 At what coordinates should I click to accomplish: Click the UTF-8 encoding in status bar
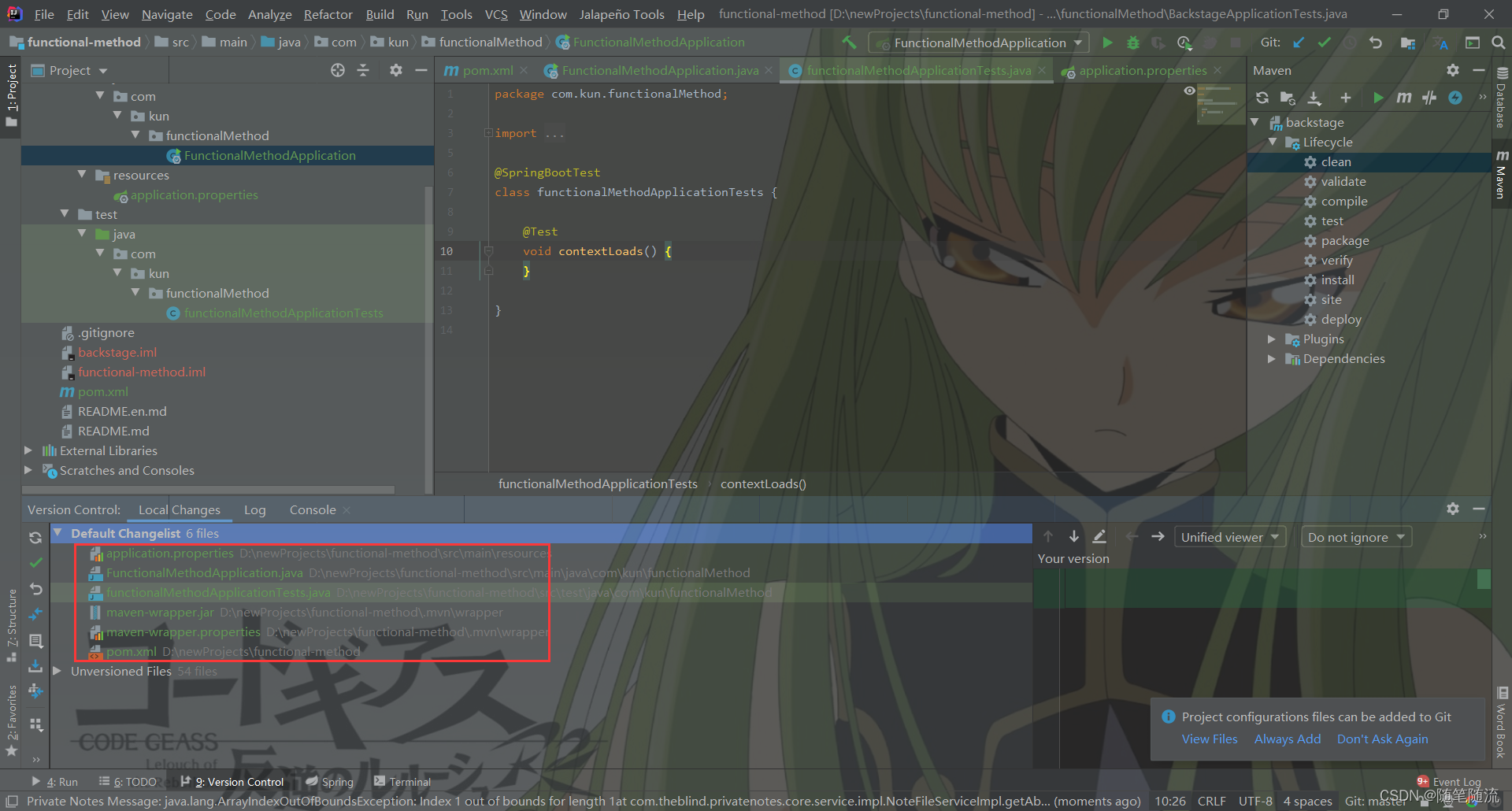point(1255,801)
